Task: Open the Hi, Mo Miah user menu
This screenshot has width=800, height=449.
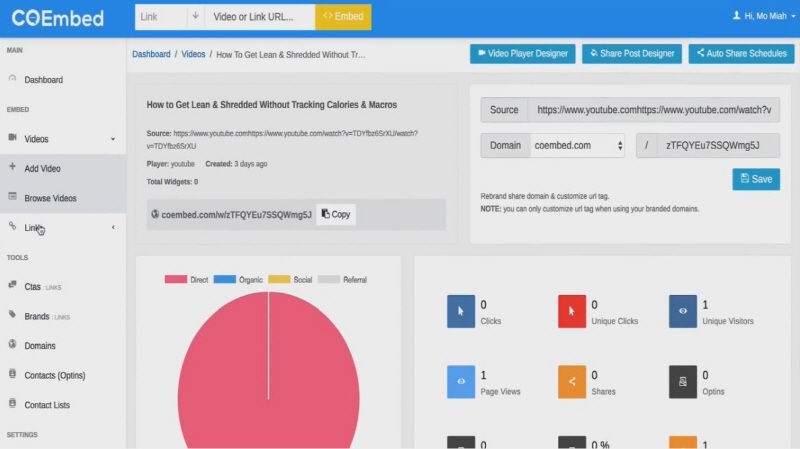Action: pyautogui.click(x=764, y=16)
